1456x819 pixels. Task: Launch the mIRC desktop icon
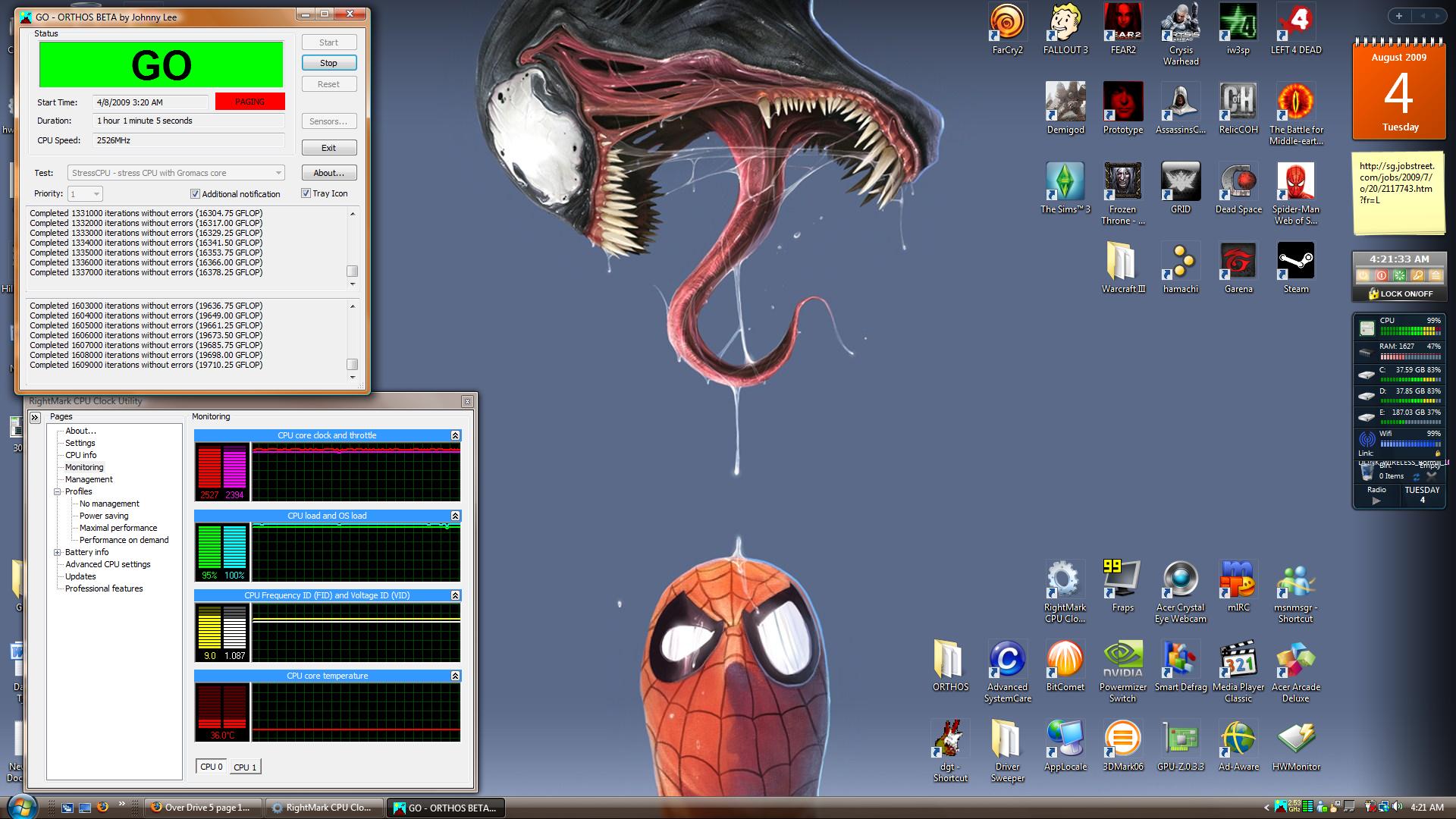(x=1238, y=586)
